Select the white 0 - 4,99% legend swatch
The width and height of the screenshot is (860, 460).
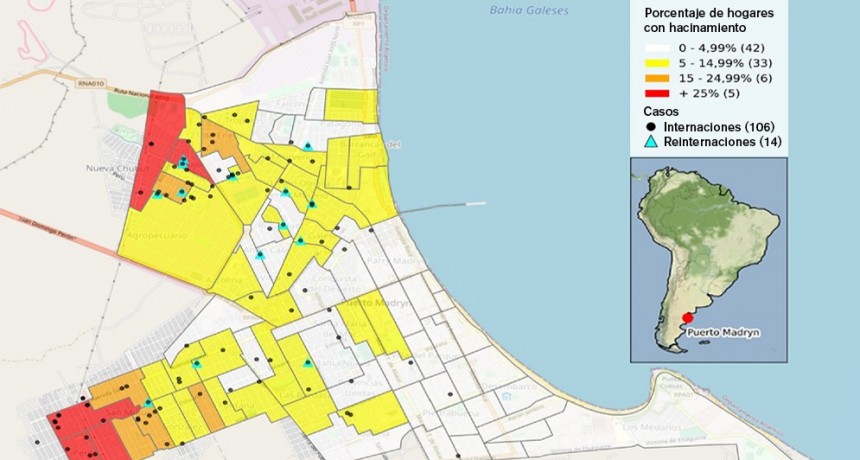coord(657,48)
